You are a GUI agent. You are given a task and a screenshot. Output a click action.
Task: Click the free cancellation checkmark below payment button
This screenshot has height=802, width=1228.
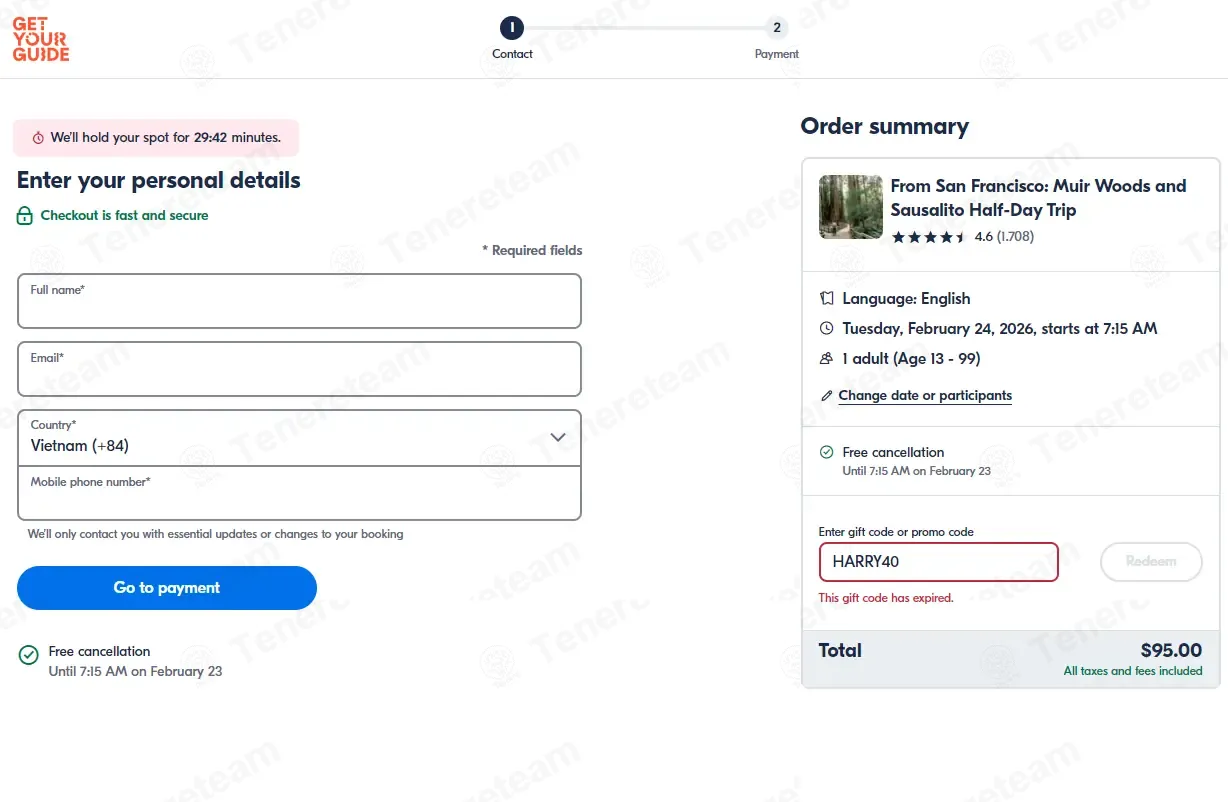pyautogui.click(x=29, y=655)
